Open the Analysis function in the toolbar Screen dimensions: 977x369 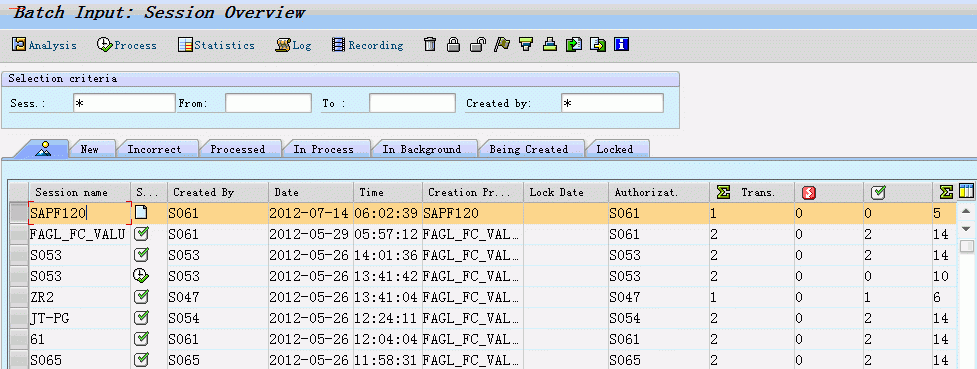[44, 45]
